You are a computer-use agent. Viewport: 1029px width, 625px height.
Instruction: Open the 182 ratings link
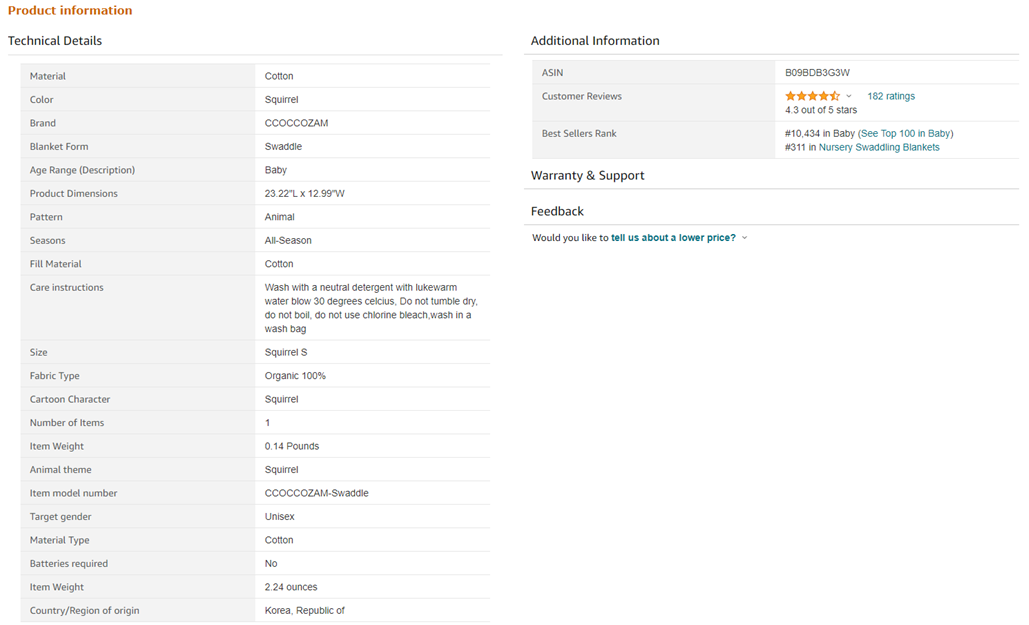click(x=890, y=96)
